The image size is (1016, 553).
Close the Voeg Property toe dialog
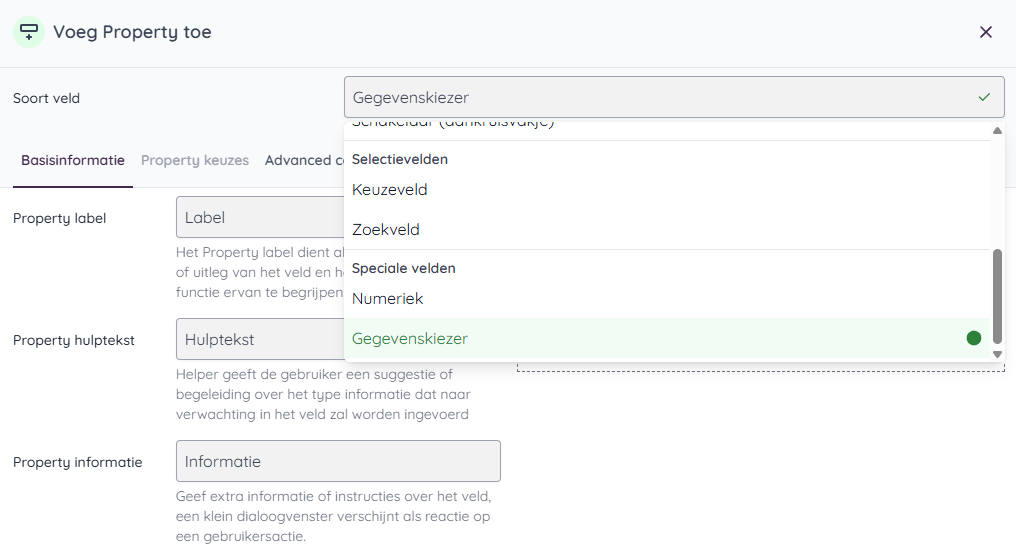point(986,32)
